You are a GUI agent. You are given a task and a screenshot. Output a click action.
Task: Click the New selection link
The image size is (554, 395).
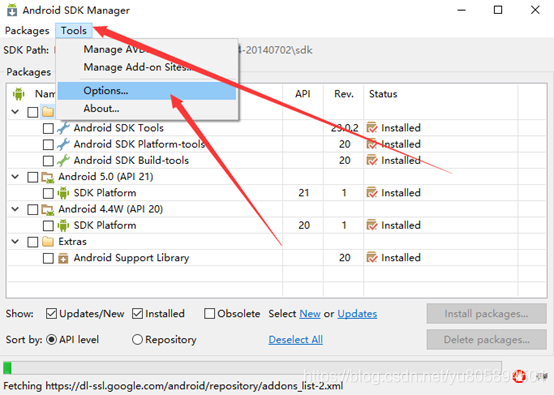click(310, 314)
